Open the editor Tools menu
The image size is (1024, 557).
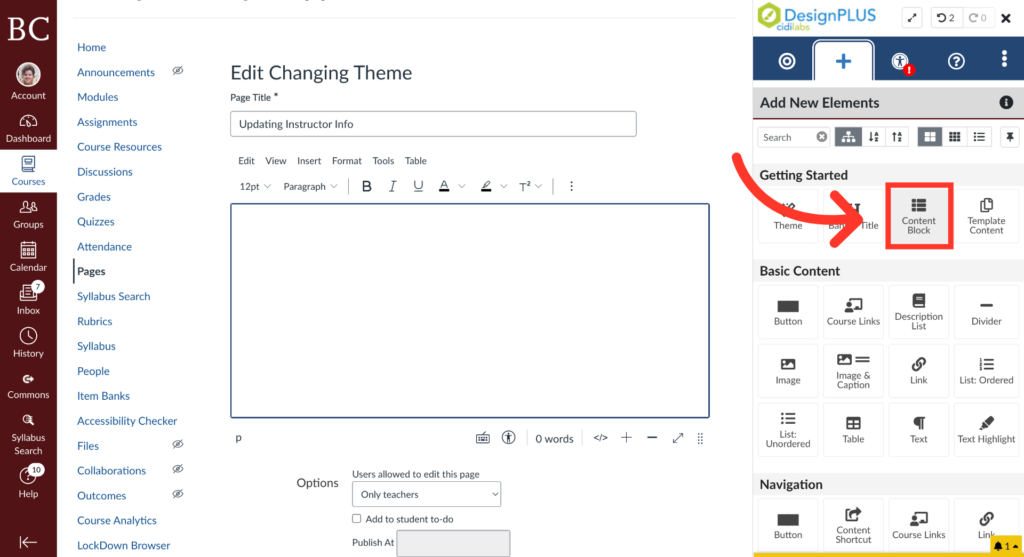pos(383,161)
